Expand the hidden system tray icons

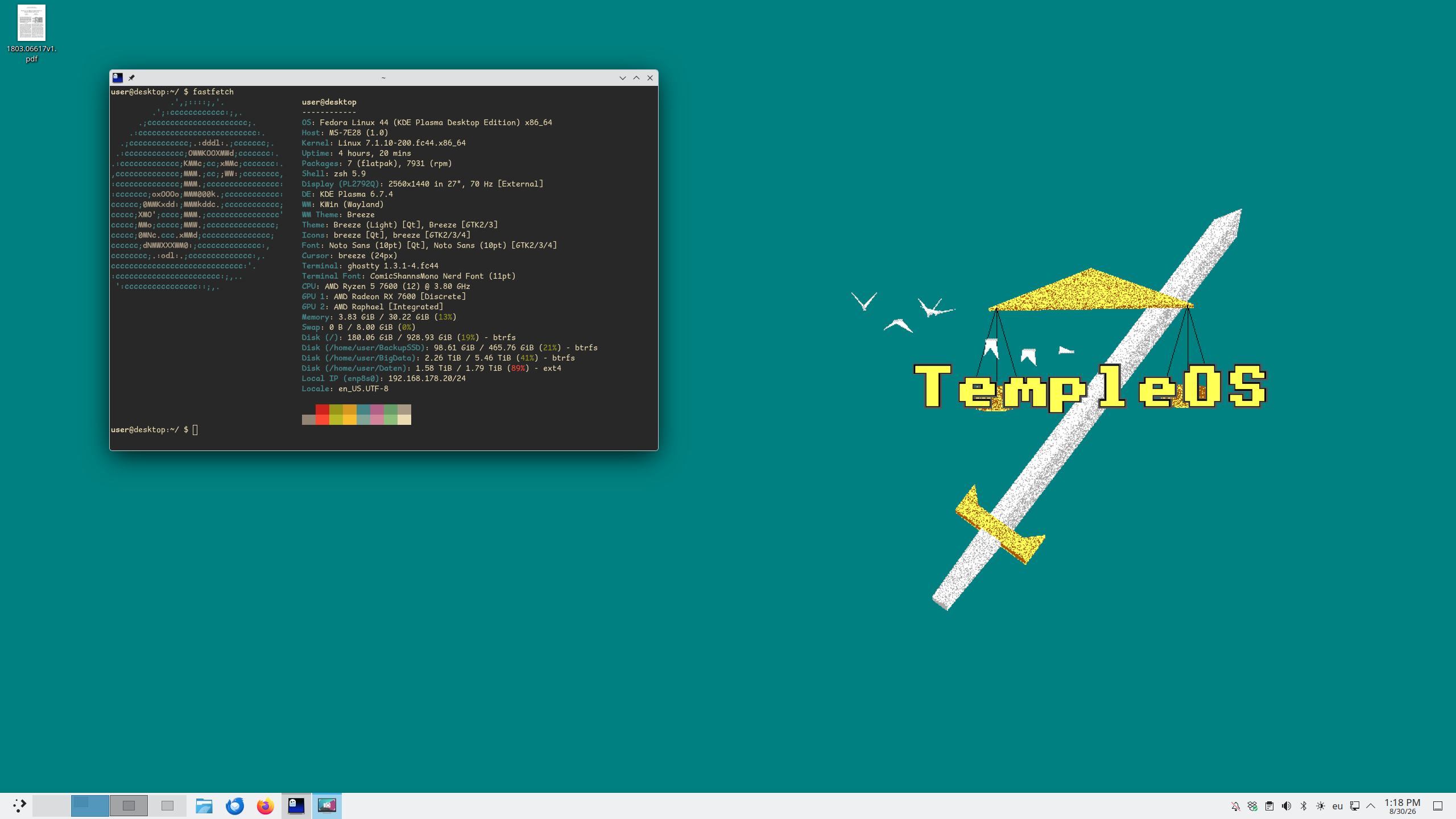coord(1371,806)
